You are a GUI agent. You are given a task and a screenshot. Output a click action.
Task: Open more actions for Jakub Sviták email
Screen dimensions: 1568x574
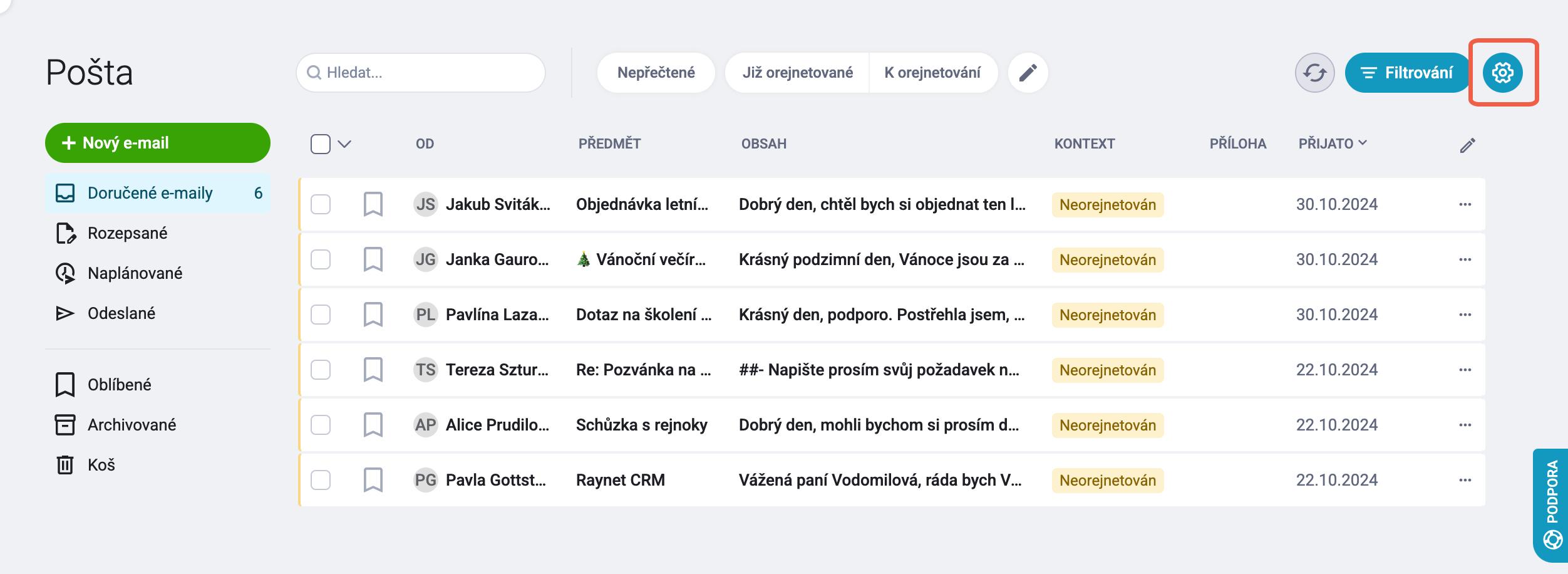[1465, 204]
